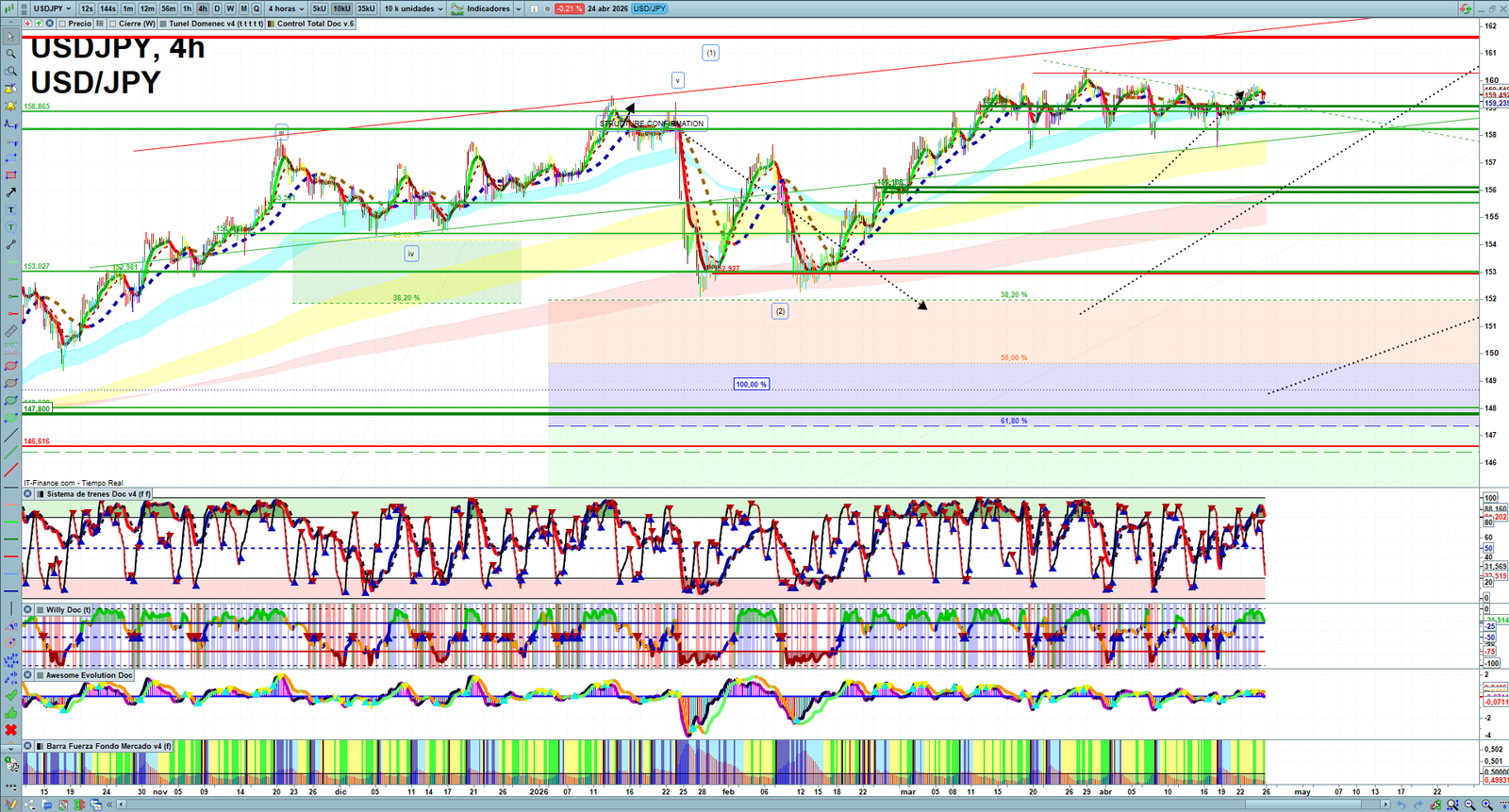The image size is (1509, 812).
Task: Choose the text annotation tool
Action: point(10,210)
